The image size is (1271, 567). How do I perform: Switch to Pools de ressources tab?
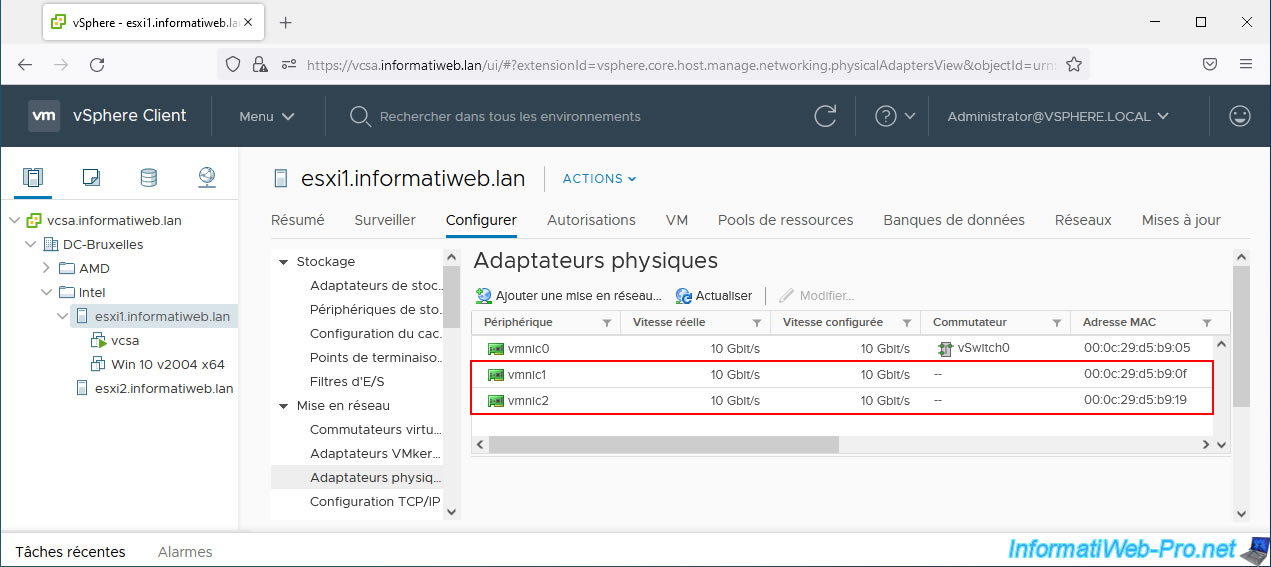click(x=786, y=220)
